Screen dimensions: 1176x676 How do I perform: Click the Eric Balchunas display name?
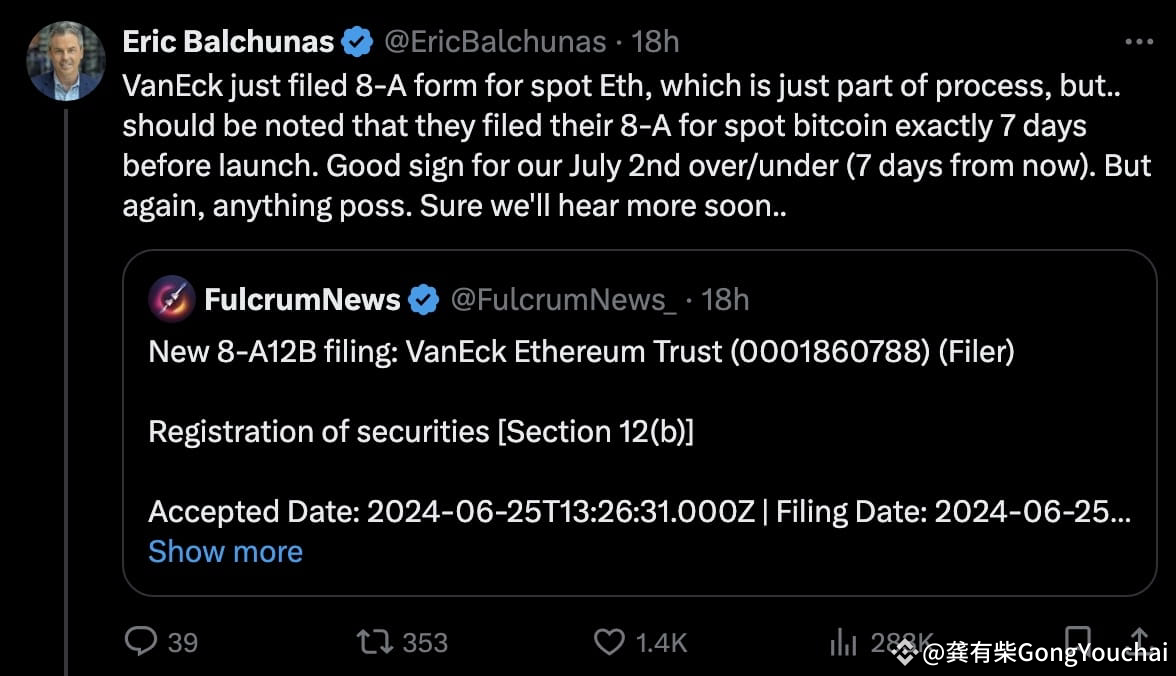pos(228,41)
